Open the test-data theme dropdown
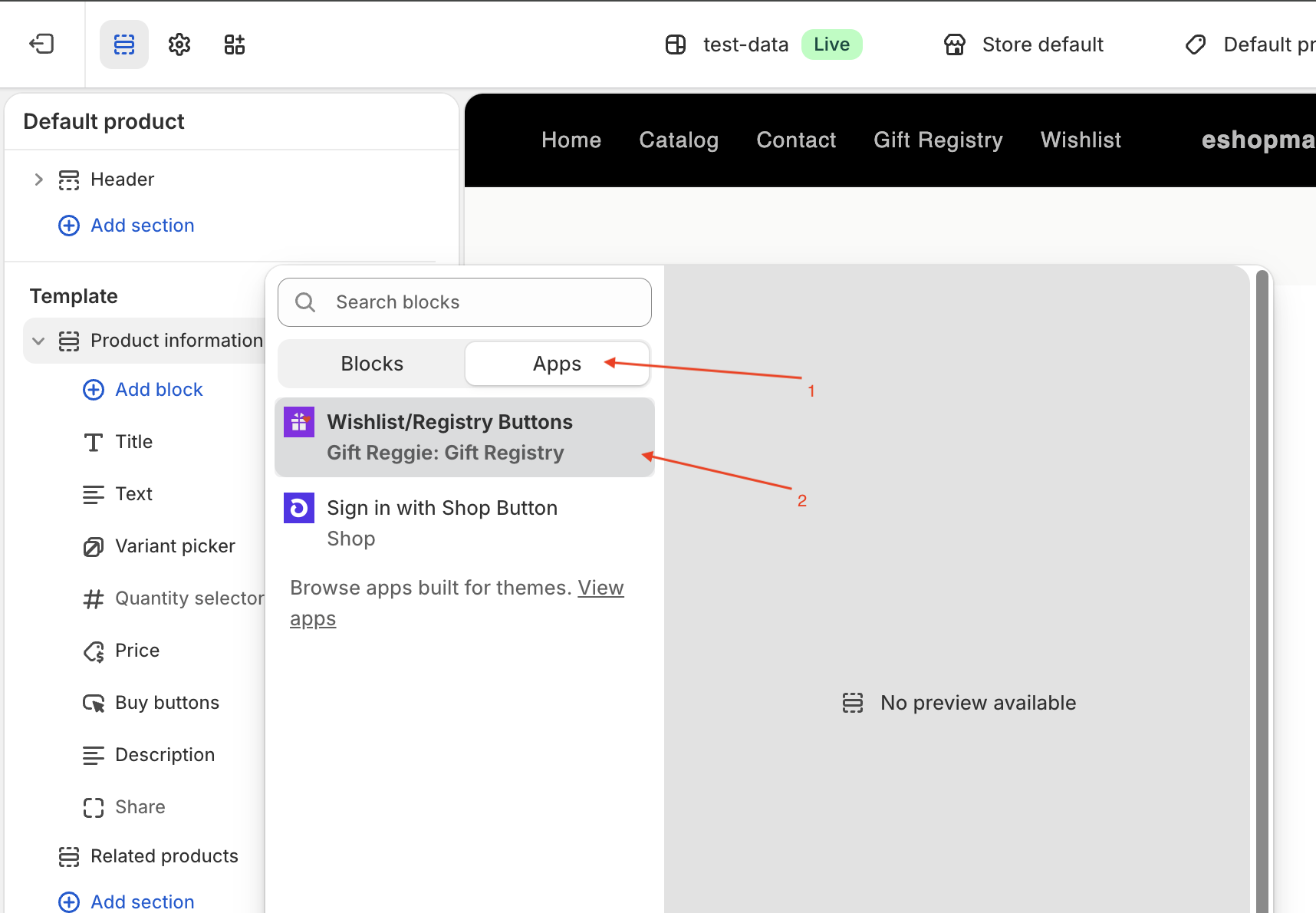Image resolution: width=1316 pixels, height=913 pixels. [x=763, y=44]
